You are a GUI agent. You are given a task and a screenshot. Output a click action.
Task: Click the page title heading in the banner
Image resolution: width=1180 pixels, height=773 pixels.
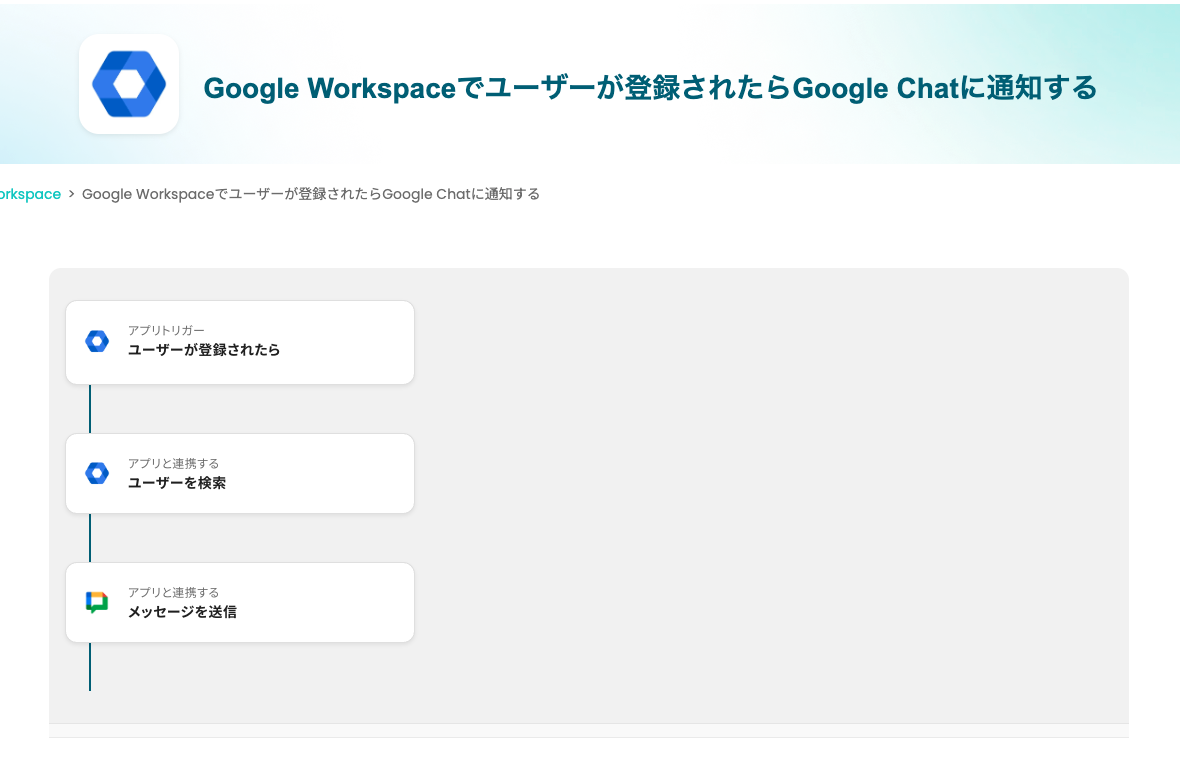pyautogui.click(x=650, y=88)
